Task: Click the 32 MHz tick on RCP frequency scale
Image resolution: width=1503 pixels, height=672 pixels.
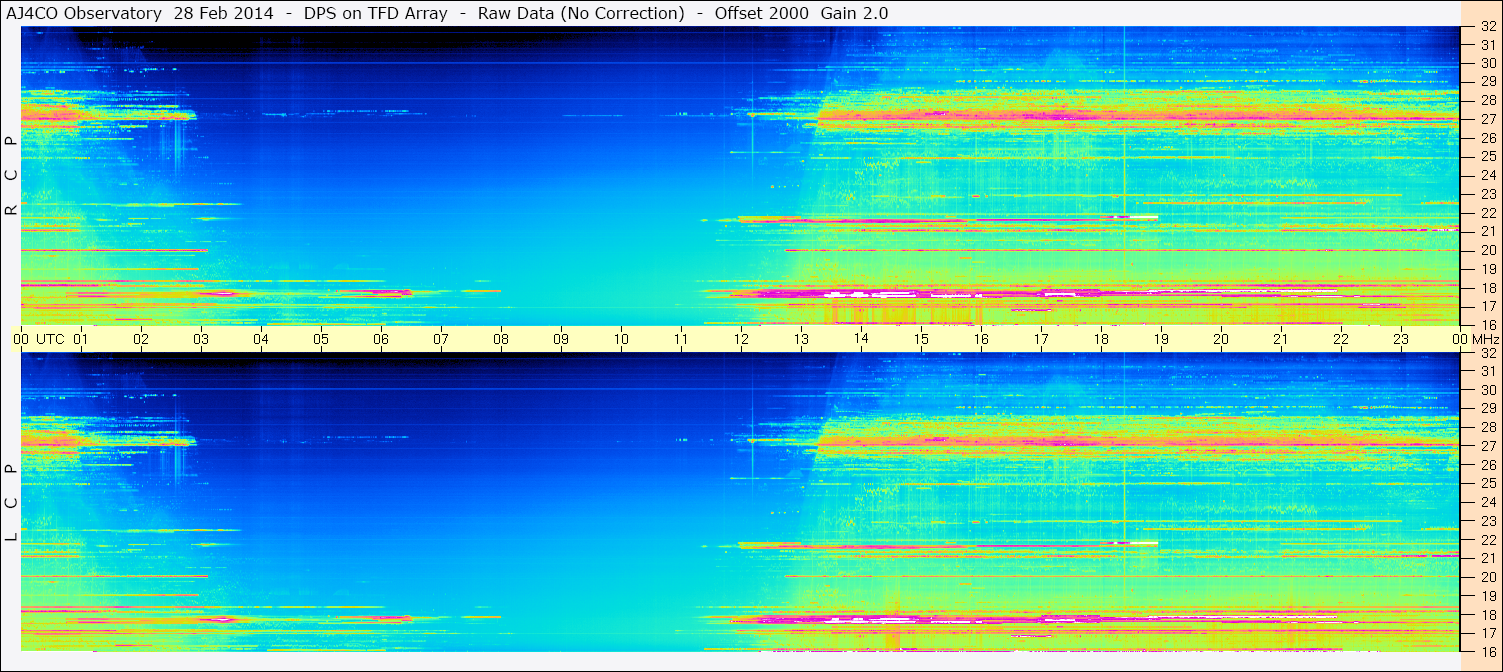Action: 1488,27
